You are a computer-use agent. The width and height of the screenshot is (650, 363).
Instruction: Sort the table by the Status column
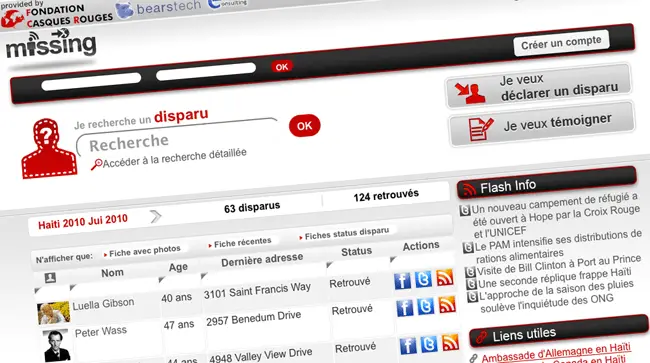pyautogui.click(x=357, y=252)
